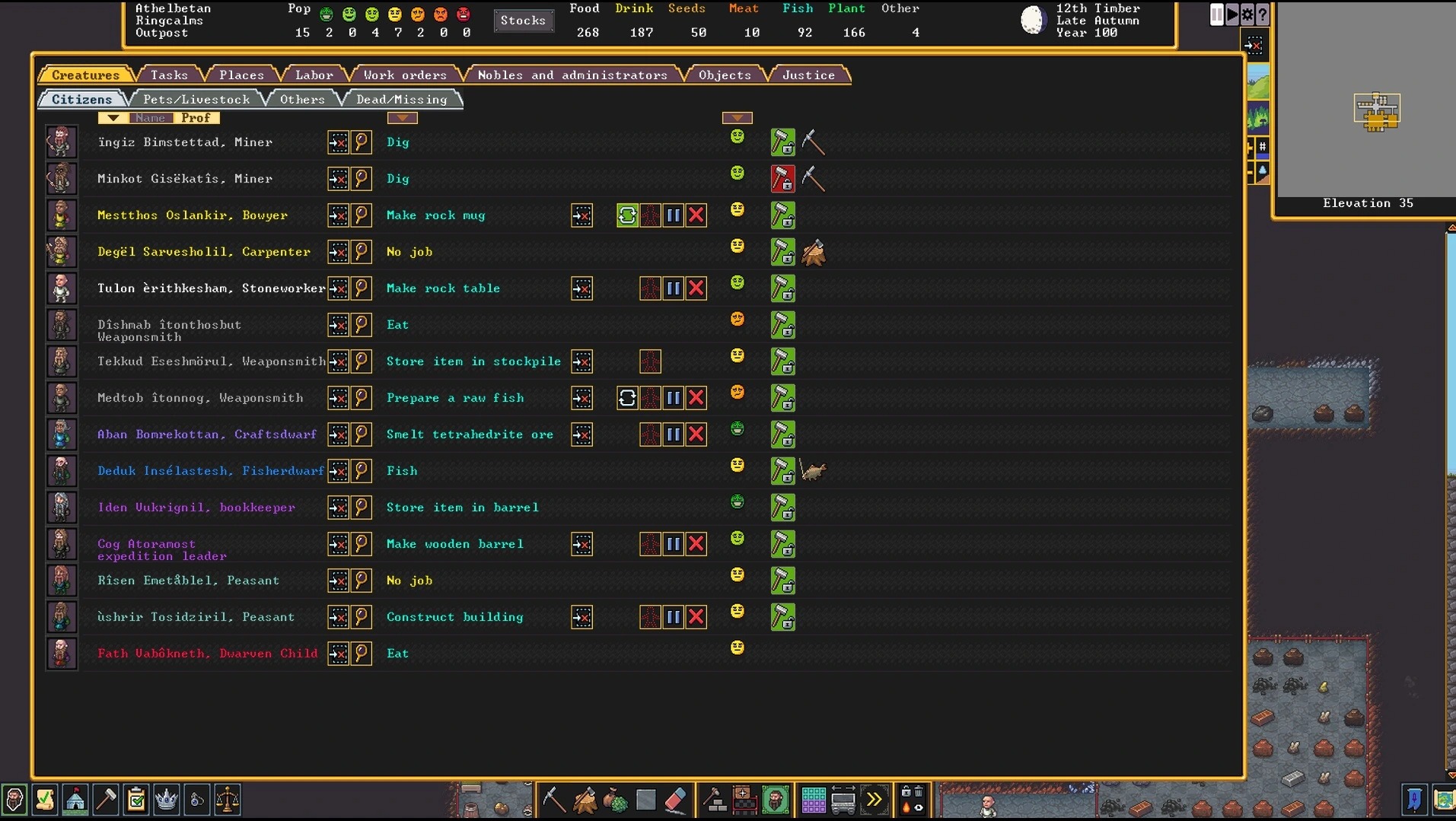Open the nobles crown icon
This screenshot has width=1456, height=821.
167,800
